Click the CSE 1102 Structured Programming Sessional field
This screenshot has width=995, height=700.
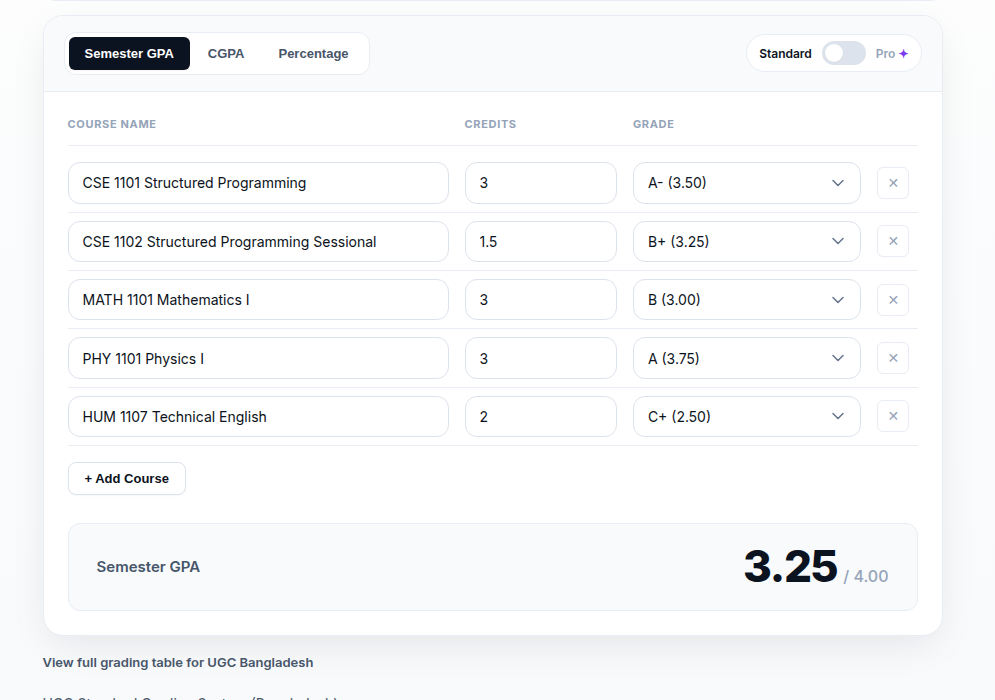point(258,241)
